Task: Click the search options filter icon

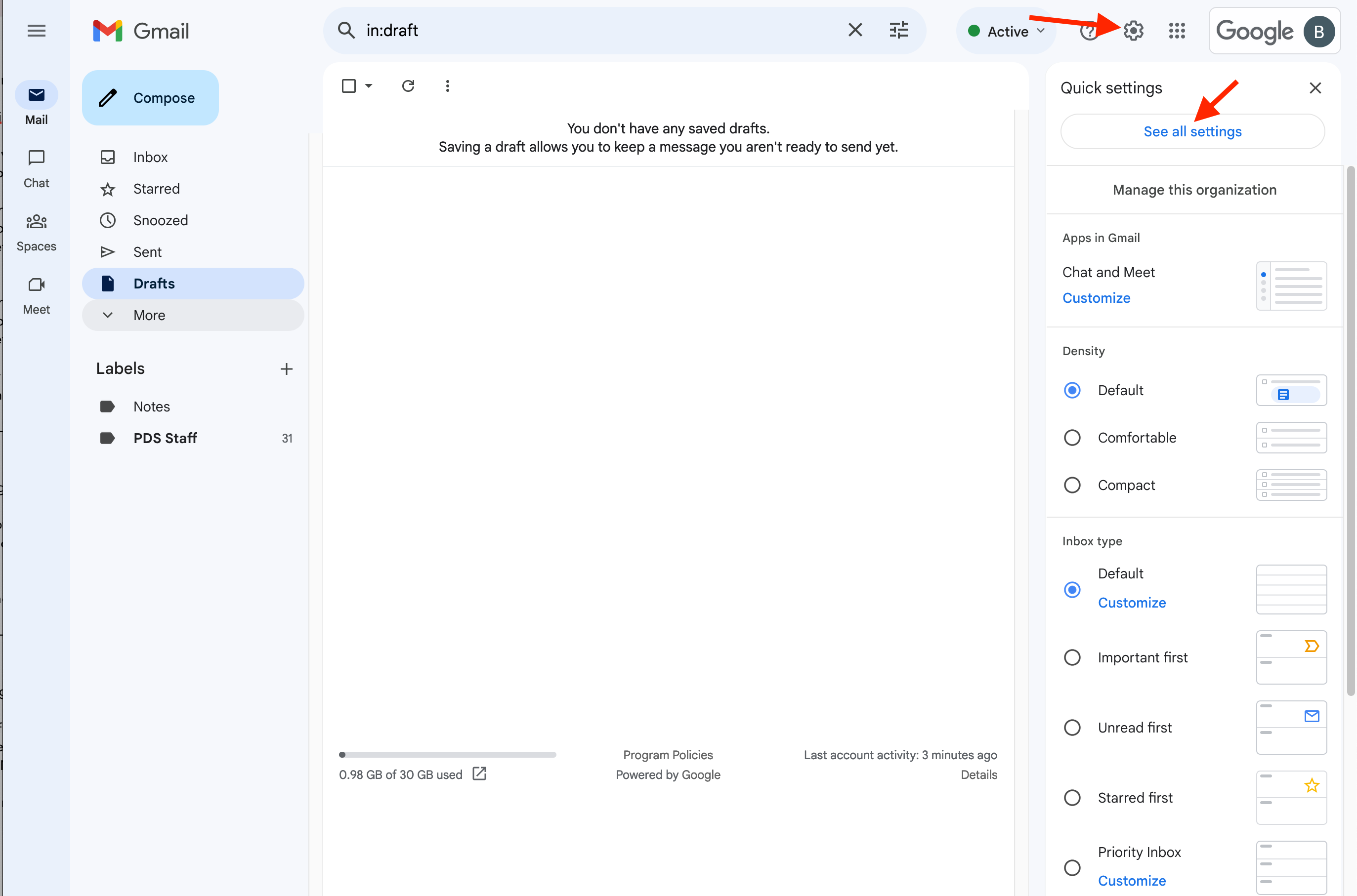Action: click(x=898, y=30)
